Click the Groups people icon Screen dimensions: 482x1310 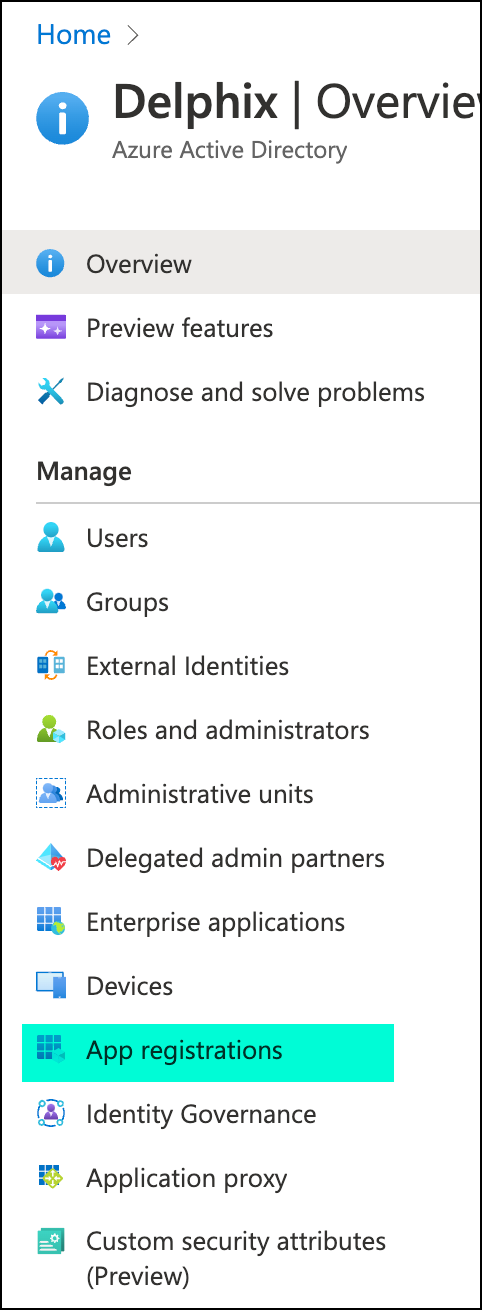[x=50, y=602]
